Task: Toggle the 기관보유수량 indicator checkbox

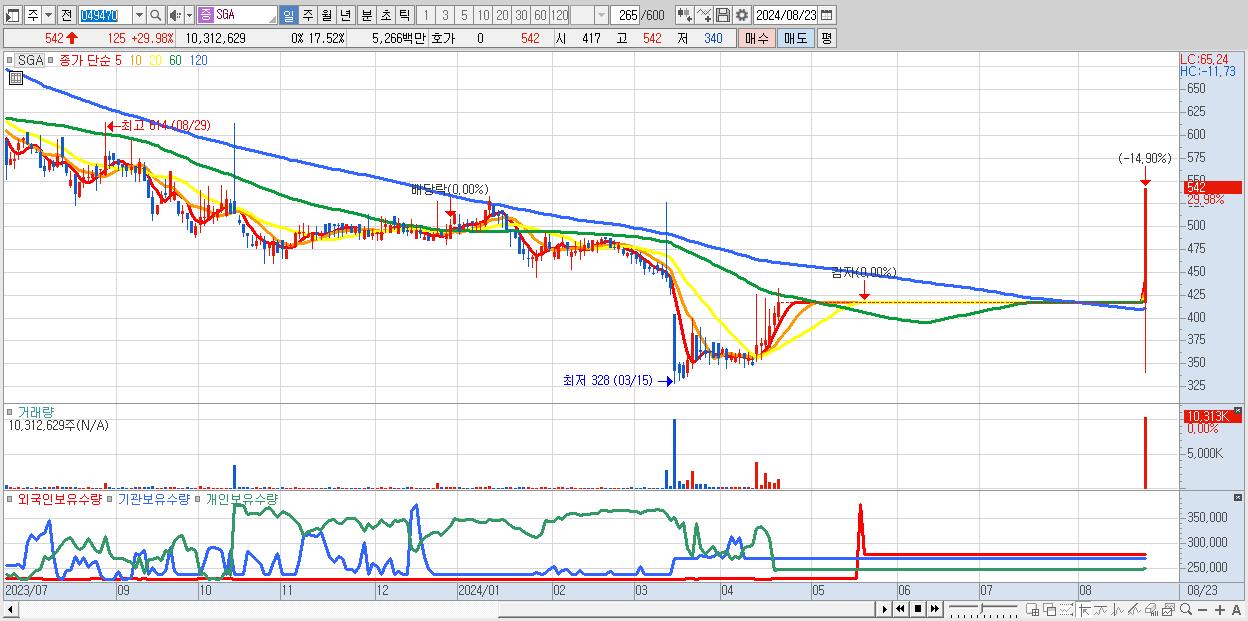Action: 111,498
